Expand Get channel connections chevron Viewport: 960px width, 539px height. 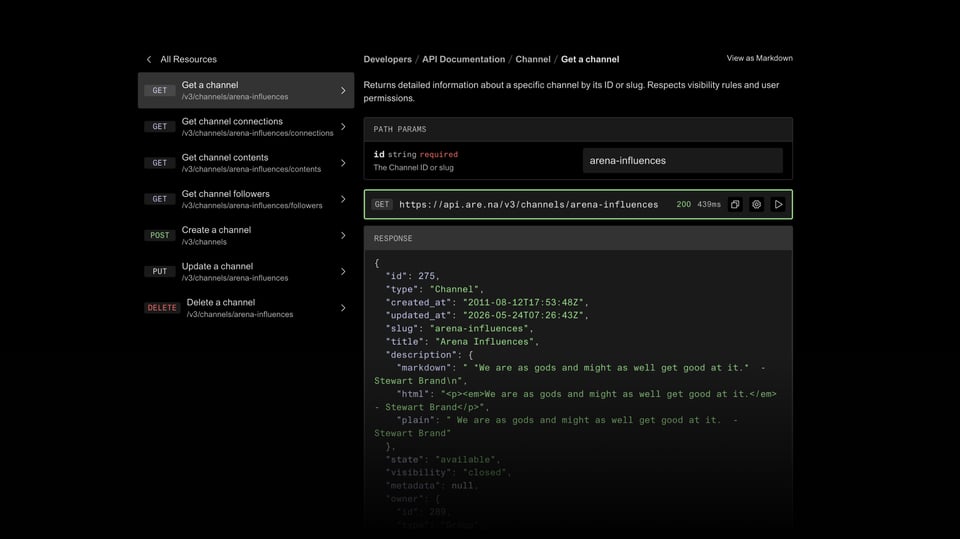click(343, 127)
